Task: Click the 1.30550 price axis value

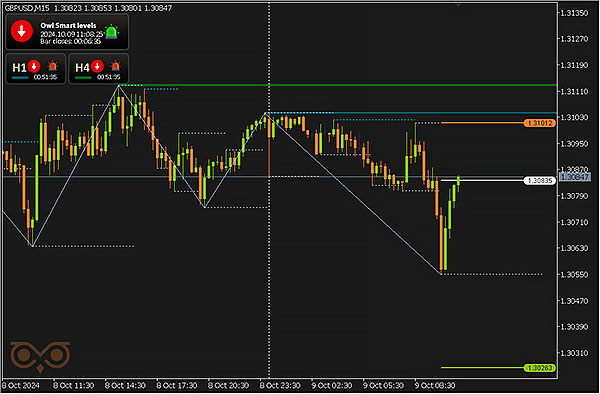Action: point(574,275)
